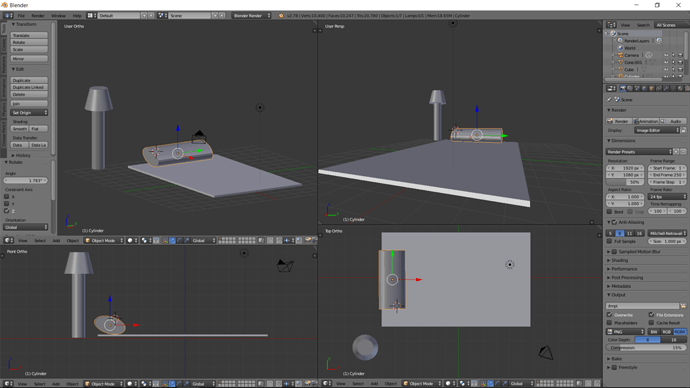This screenshot has width=690, height=388.
Task: Click the Blender logo in the title bar
Action: pos(4,5)
